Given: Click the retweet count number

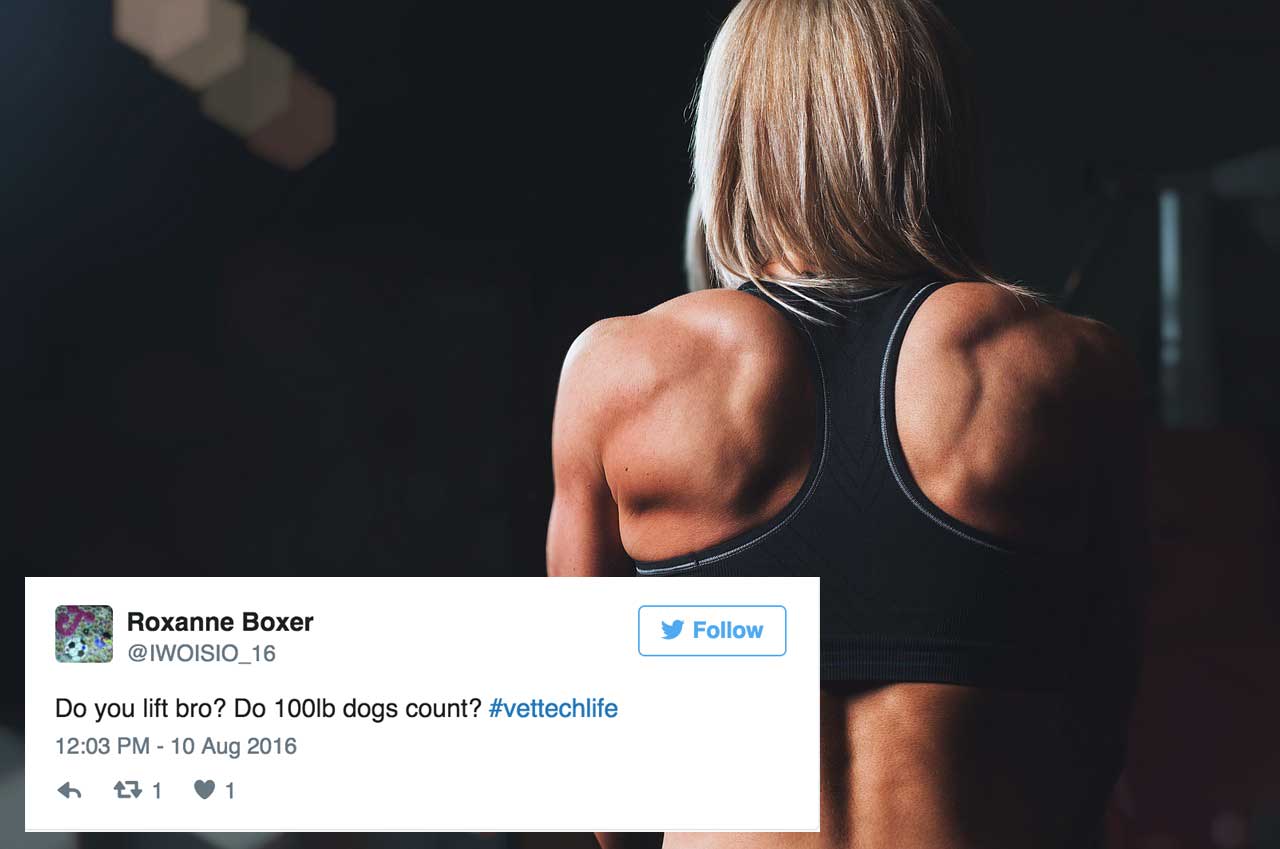Looking at the screenshot, I should point(157,791).
